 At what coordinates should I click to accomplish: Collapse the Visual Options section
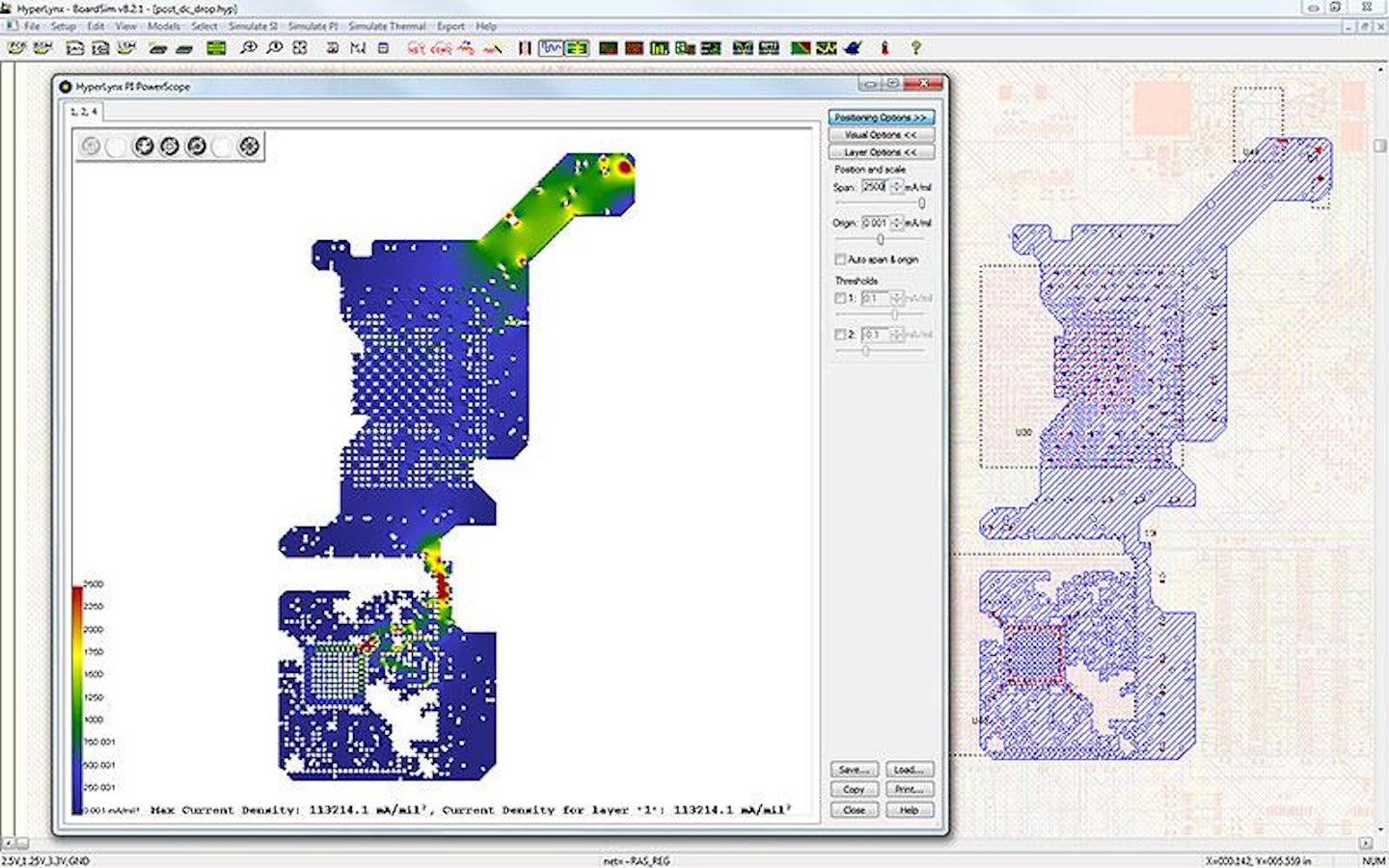[x=882, y=135]
